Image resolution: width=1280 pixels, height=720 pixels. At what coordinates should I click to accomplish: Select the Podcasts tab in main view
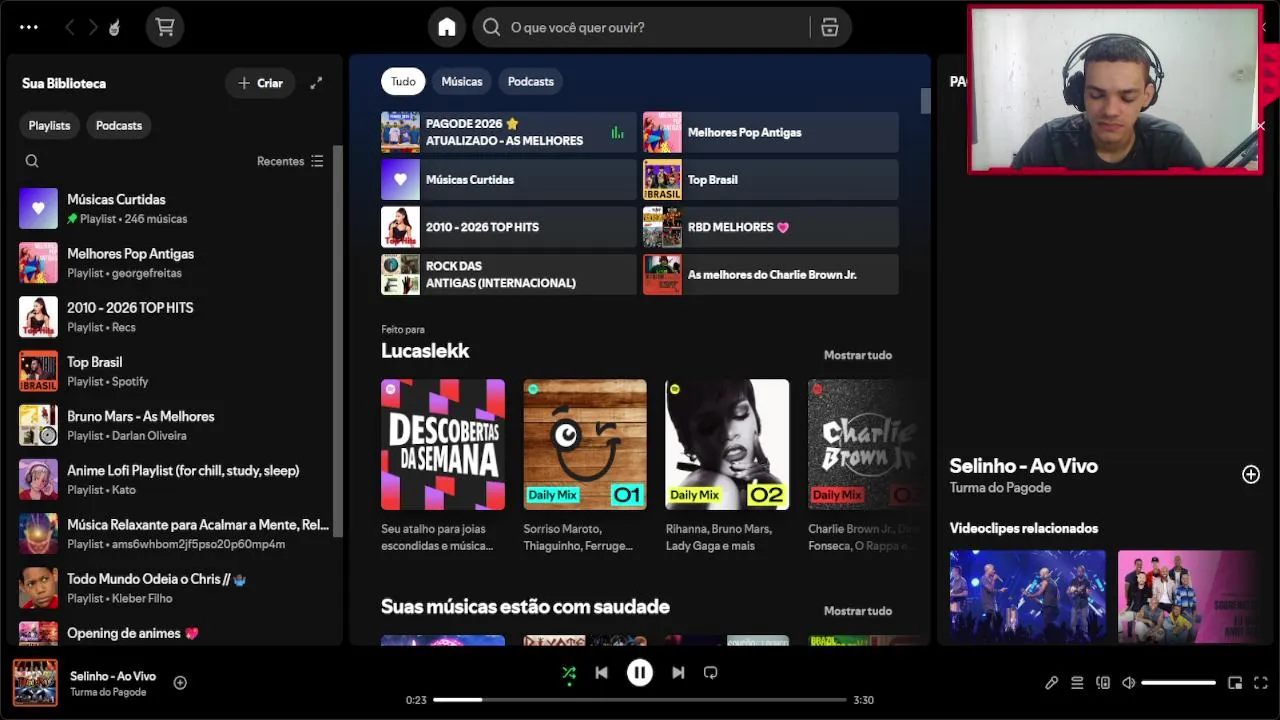pos(531,81)
